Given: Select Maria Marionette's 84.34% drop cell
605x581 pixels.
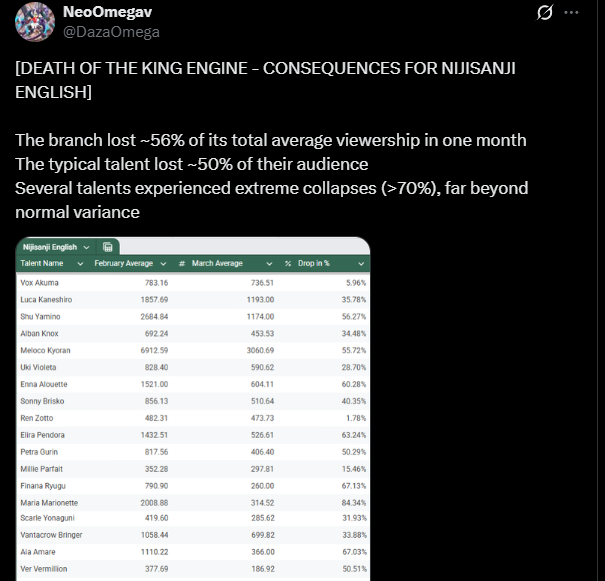Looking at the screenshot, I should pos(354,503).
